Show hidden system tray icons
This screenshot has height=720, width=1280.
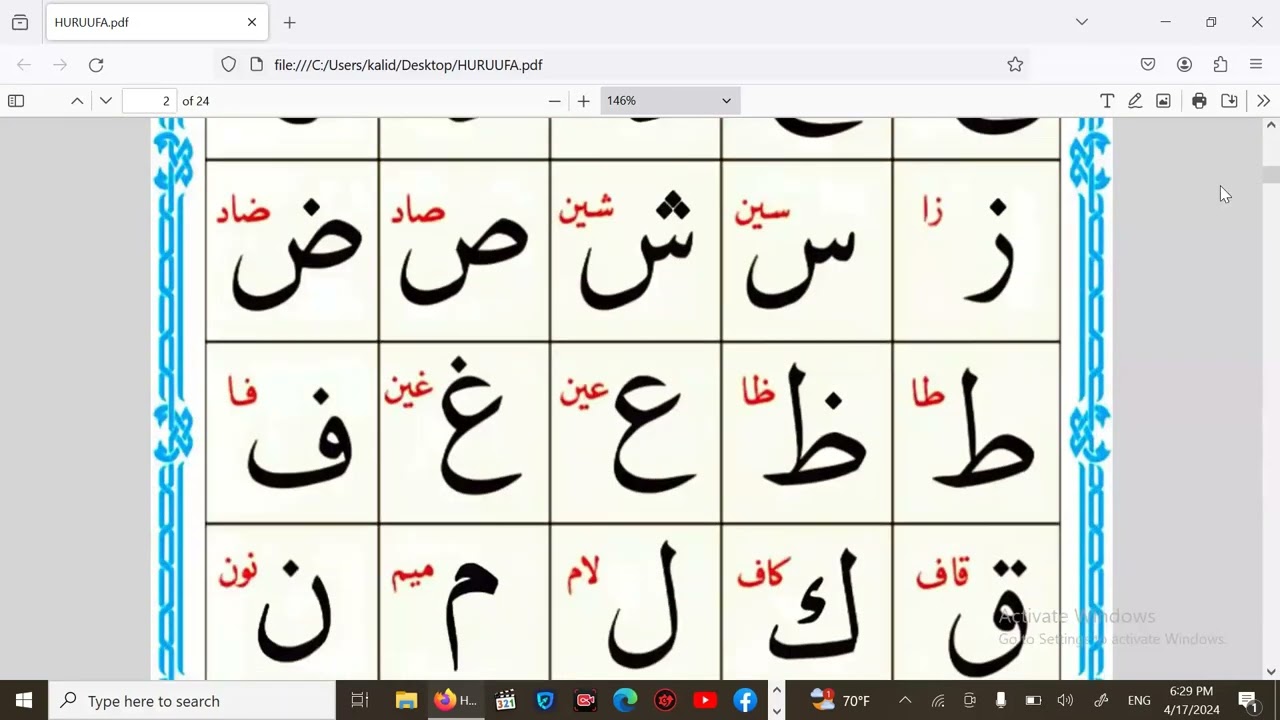click(x=905, y=701)
